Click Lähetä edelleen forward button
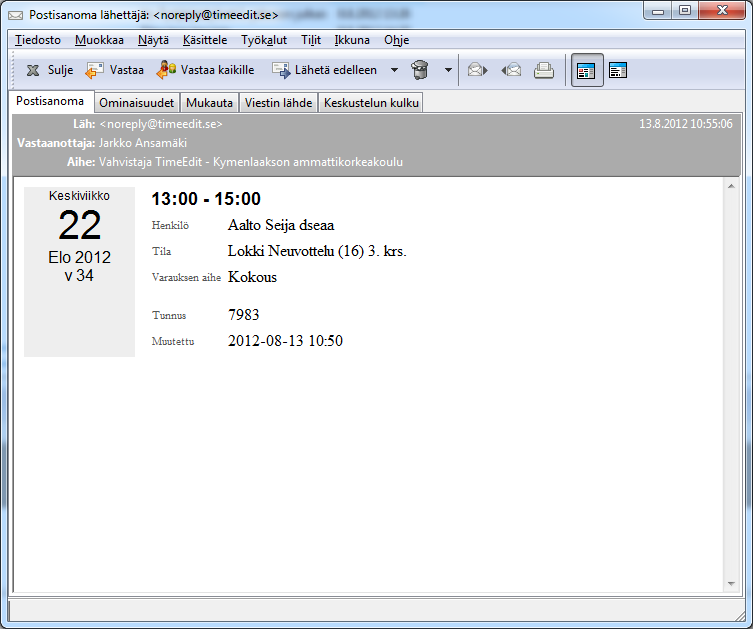This screenshot has height=629, width=753. (x=325, y=70)
